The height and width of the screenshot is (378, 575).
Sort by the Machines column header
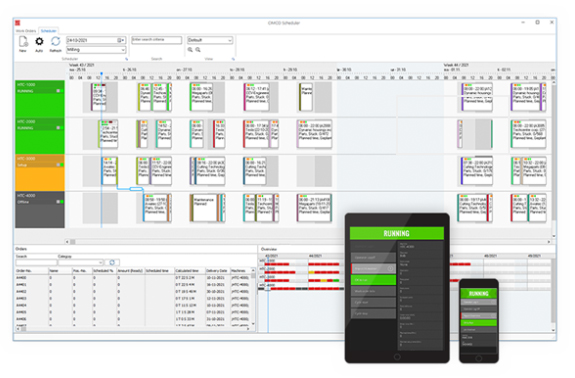240,271
